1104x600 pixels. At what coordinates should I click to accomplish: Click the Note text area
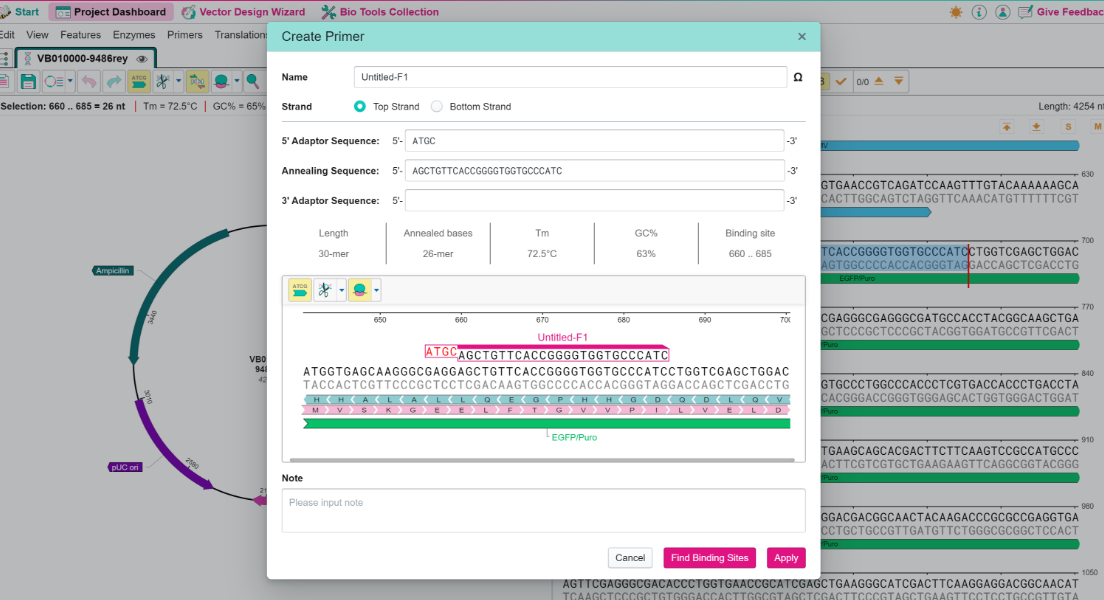point(544,511)
